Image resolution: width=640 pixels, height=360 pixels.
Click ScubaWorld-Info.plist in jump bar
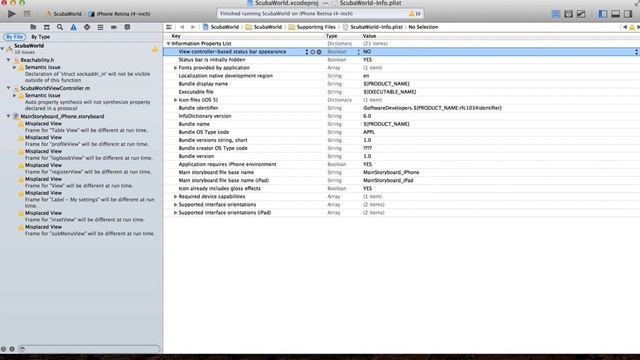pyautogui.click(x=373, y=27)
